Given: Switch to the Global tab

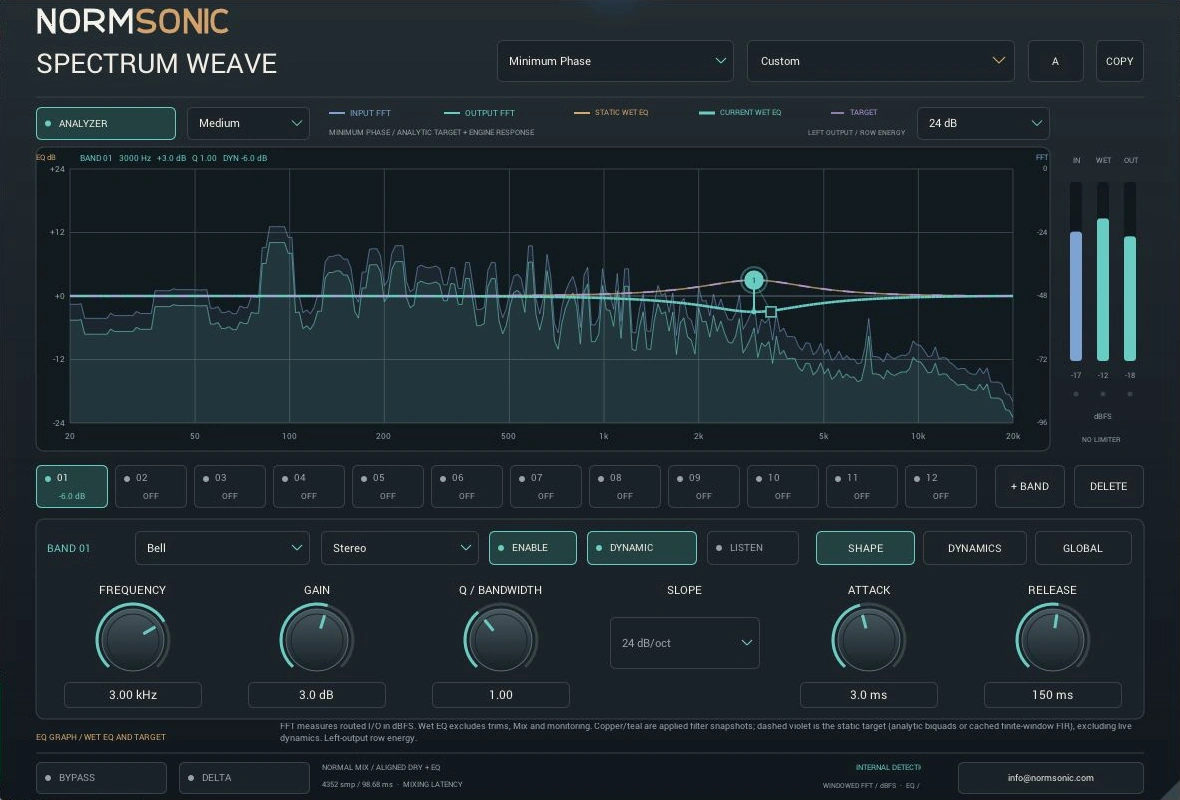Looking at the screenshot, I should [1083, 548].
